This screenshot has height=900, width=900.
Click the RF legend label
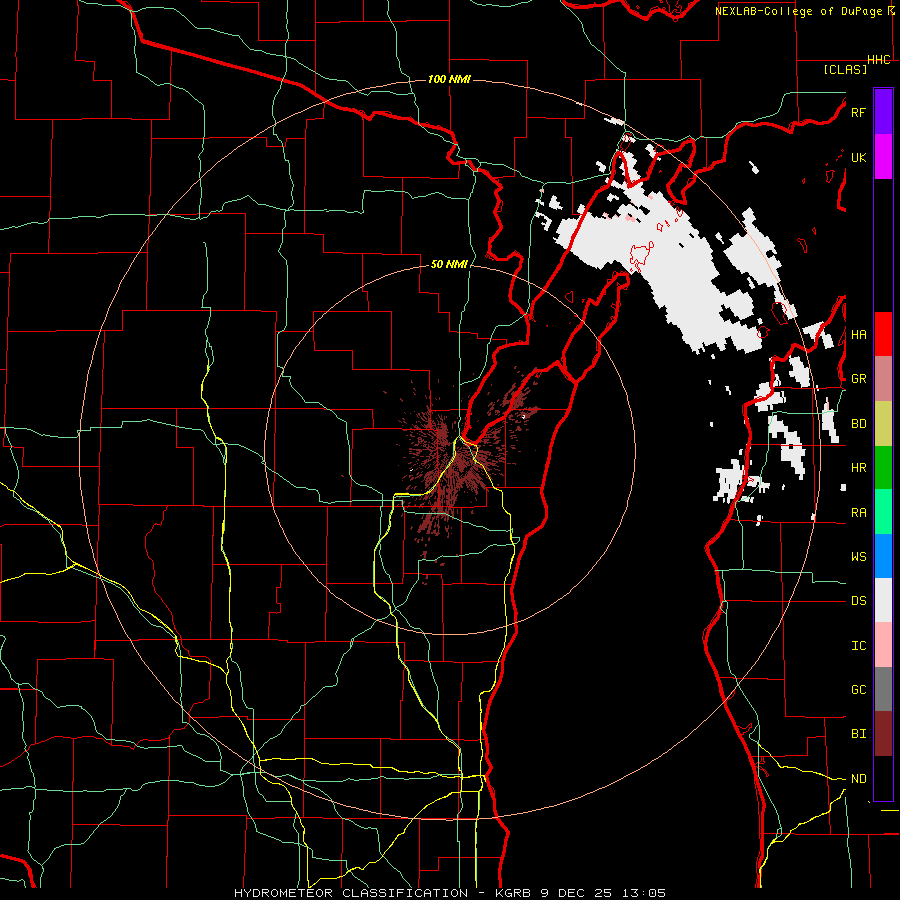coord(858,112)
